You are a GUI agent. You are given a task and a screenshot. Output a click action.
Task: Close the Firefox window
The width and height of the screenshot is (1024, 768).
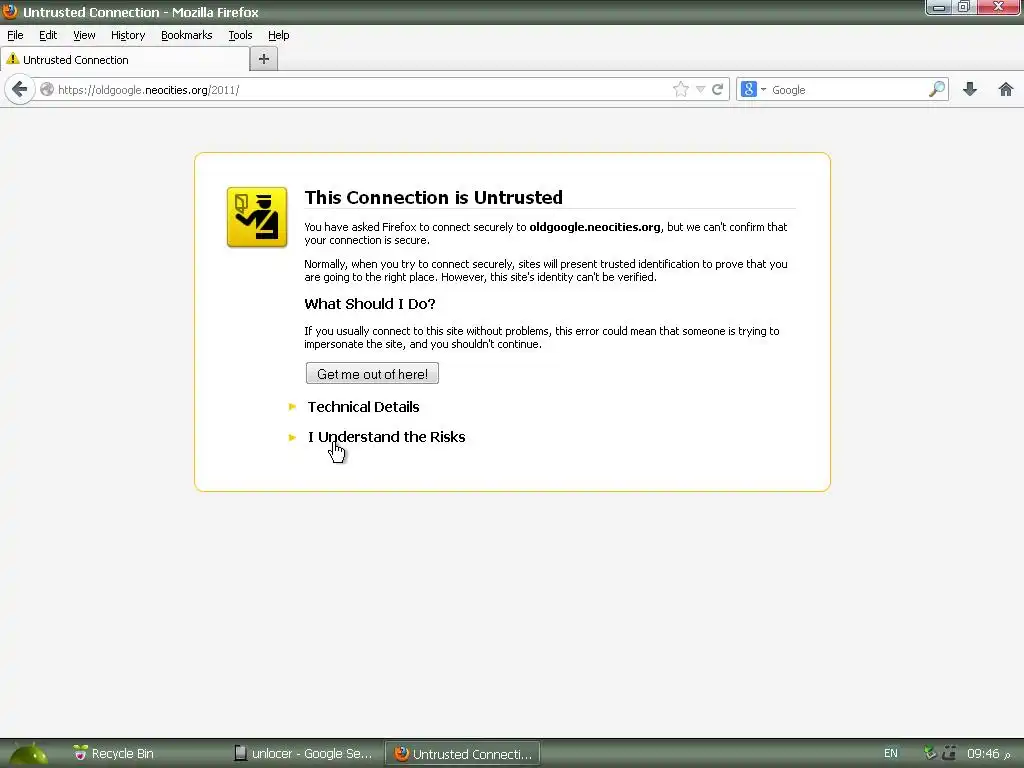click(999, 7)
